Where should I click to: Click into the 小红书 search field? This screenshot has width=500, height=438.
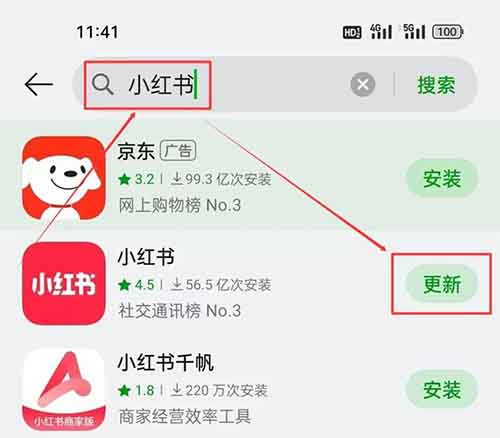point(213,85)
